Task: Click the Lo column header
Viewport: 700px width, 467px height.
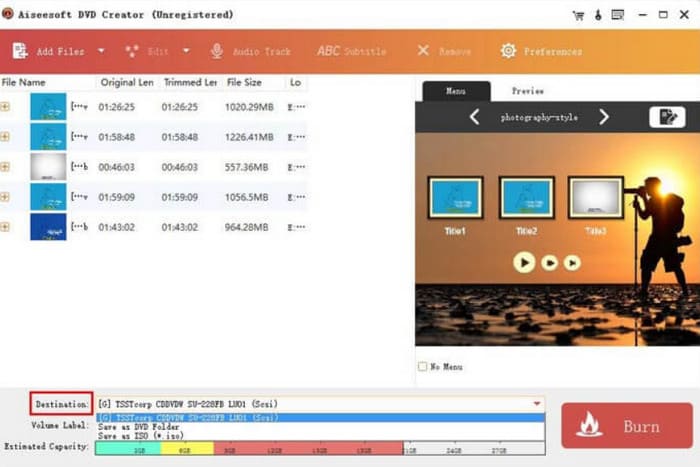Action: [296, 83]
